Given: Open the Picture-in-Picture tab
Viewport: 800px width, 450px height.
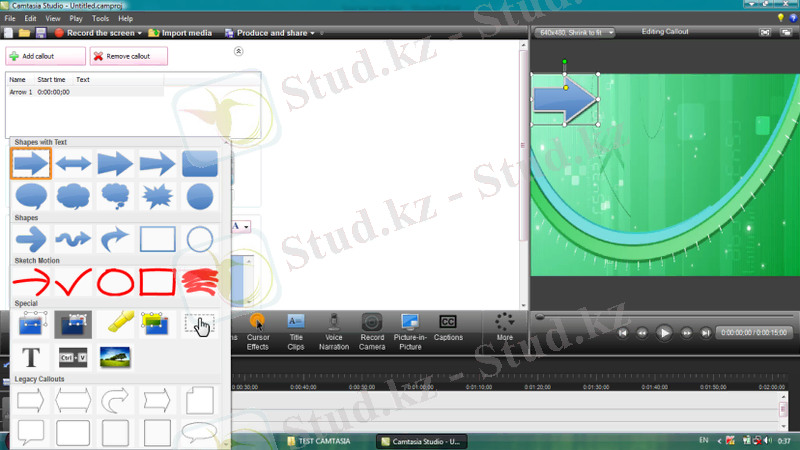Looking at the screenshot, I should pos(410,332).
